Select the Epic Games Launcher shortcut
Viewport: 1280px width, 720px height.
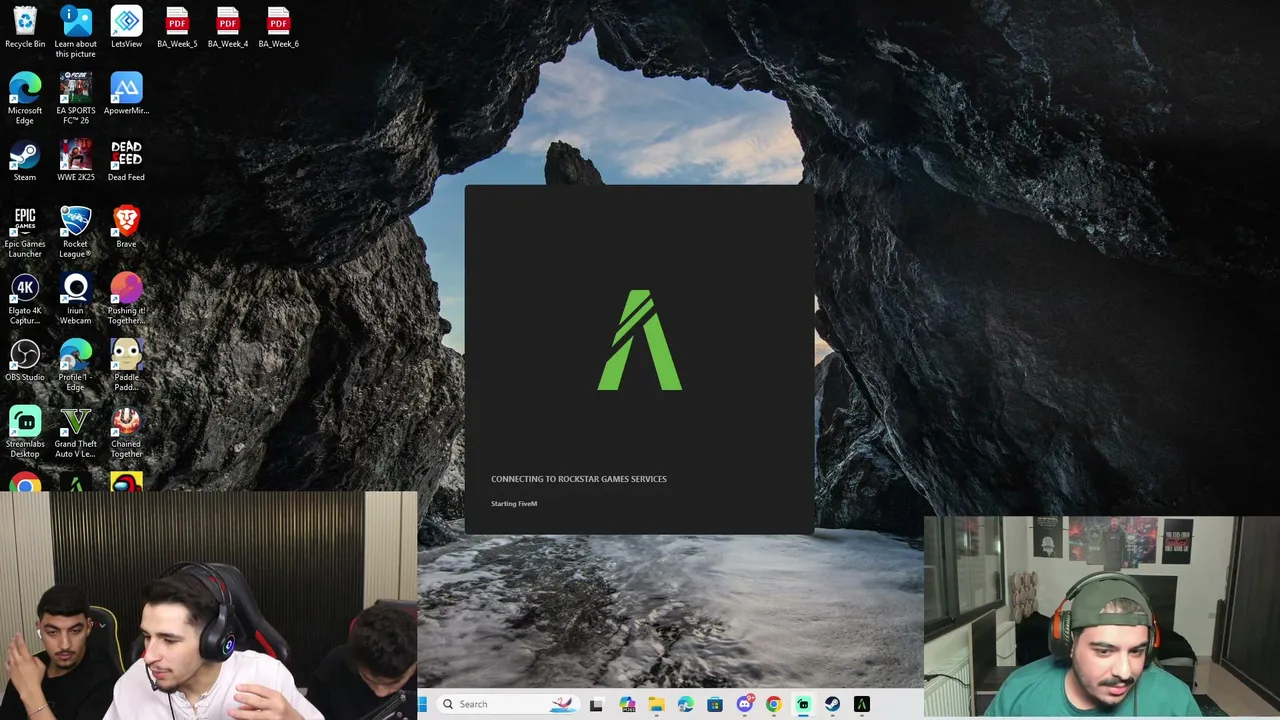pyautogui.click(x=25, y=232)
